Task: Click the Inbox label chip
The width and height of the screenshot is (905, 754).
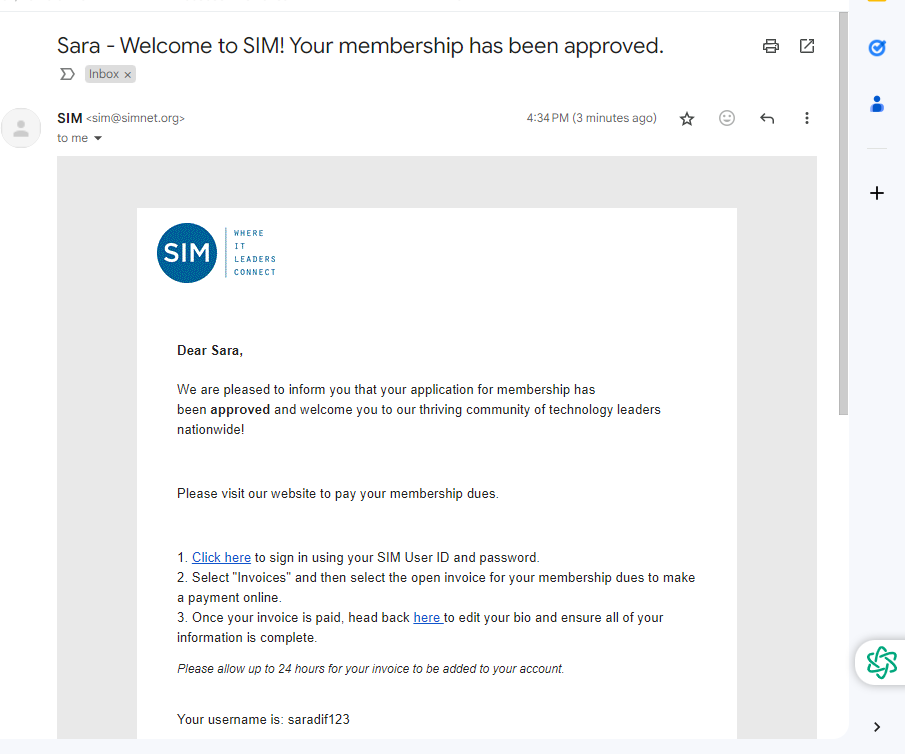Action: (x=104, y=74)
